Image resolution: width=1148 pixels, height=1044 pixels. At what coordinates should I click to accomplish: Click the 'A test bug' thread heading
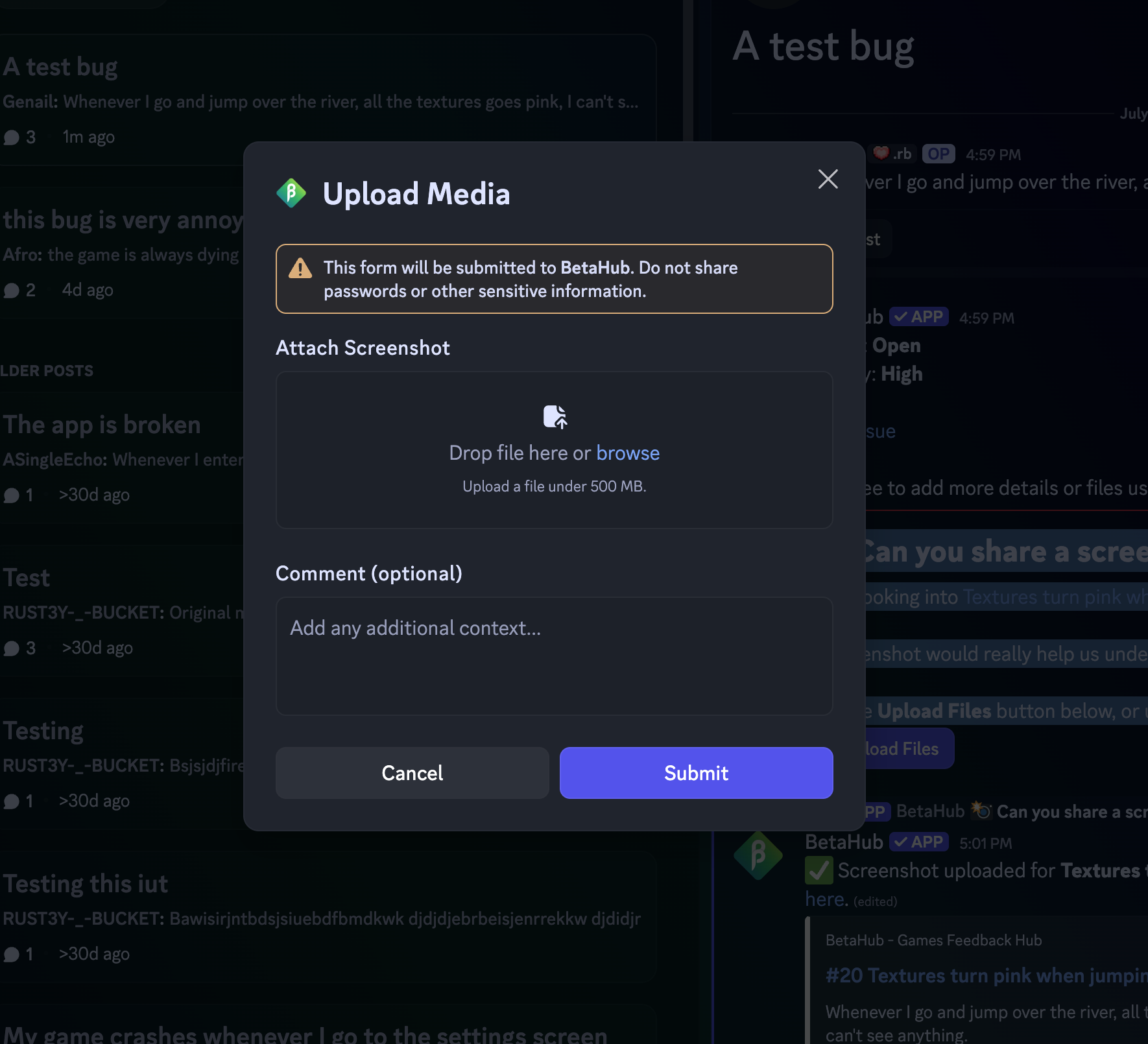[x=823, y=47]
